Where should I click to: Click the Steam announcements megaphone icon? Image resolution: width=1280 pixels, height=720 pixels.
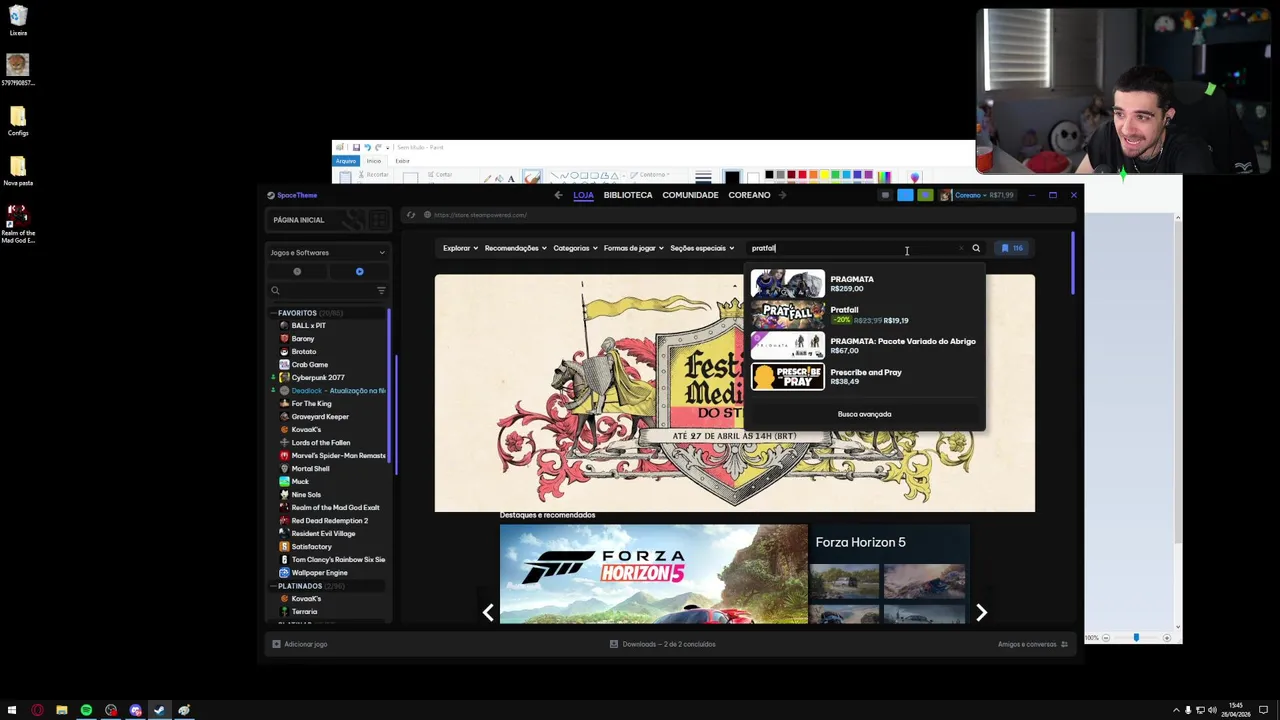pyautogui.click(x=885, y=195)
